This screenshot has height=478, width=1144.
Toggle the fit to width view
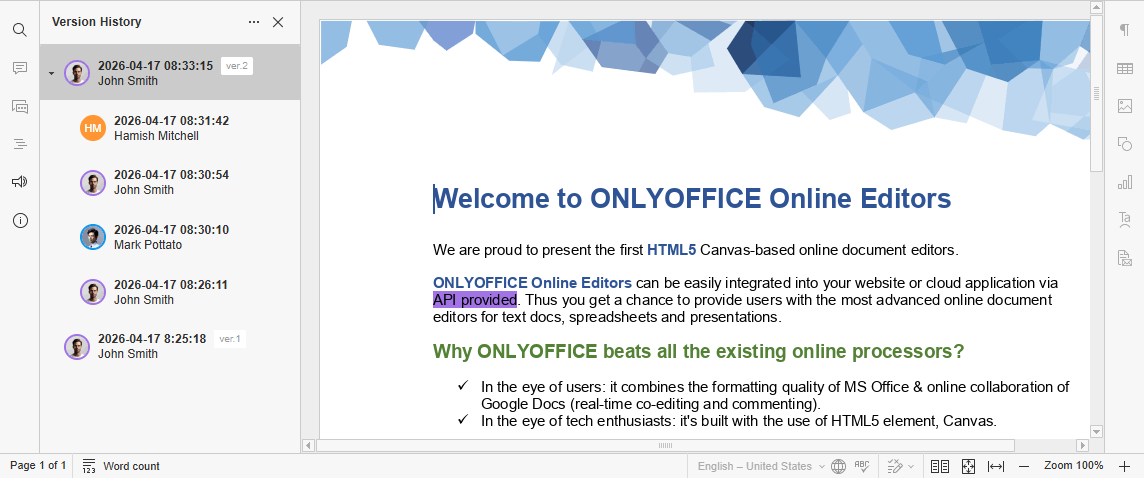click(996, 466)
